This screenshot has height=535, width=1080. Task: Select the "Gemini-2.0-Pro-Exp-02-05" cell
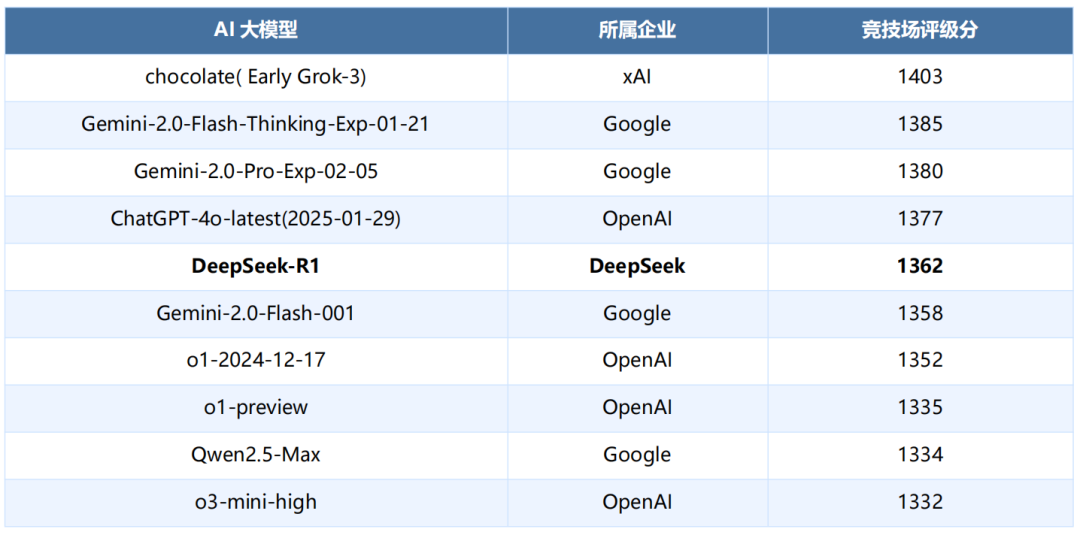256,171
